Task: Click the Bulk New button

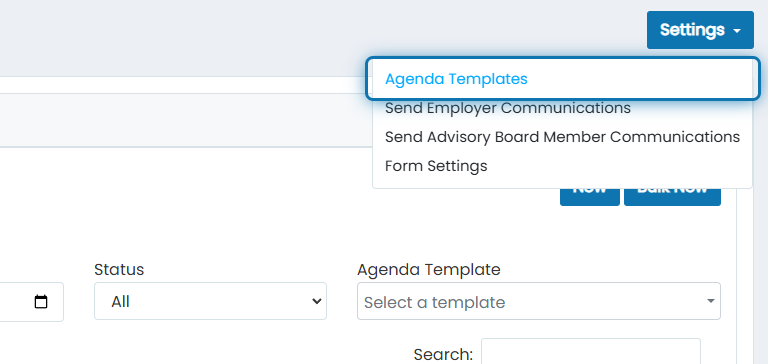Action: (672, 196)
